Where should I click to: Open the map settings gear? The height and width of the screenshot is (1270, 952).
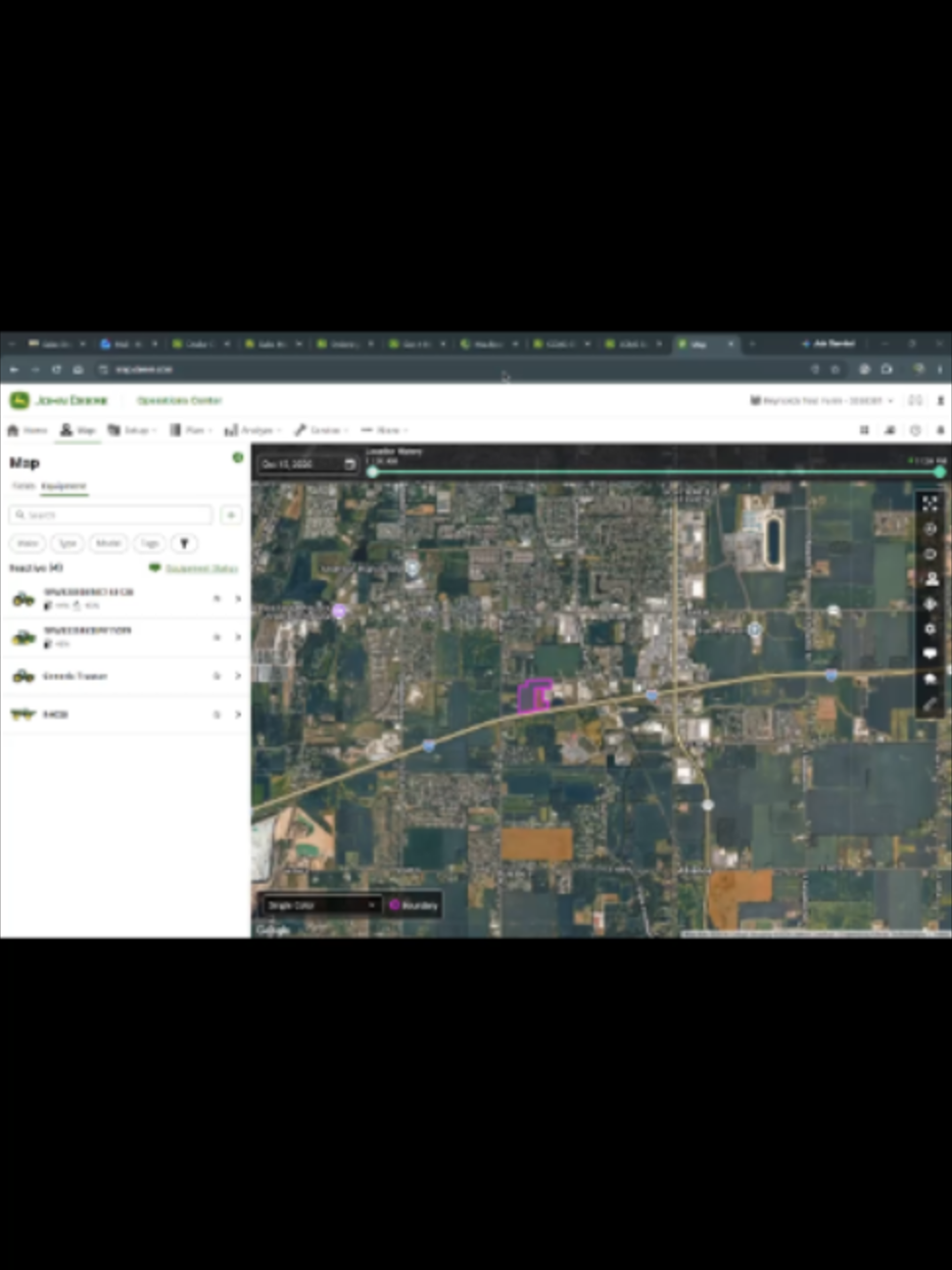tap(929, 629)
